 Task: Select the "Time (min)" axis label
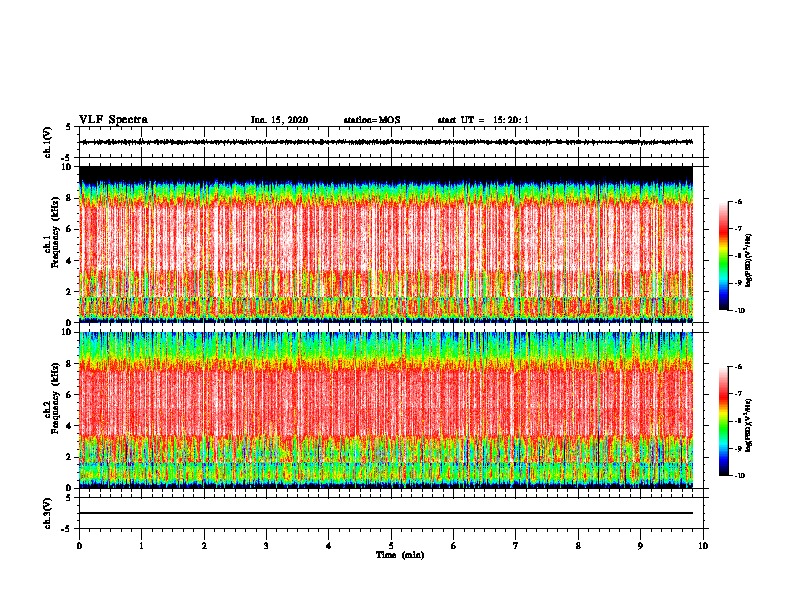pos(400,555)
